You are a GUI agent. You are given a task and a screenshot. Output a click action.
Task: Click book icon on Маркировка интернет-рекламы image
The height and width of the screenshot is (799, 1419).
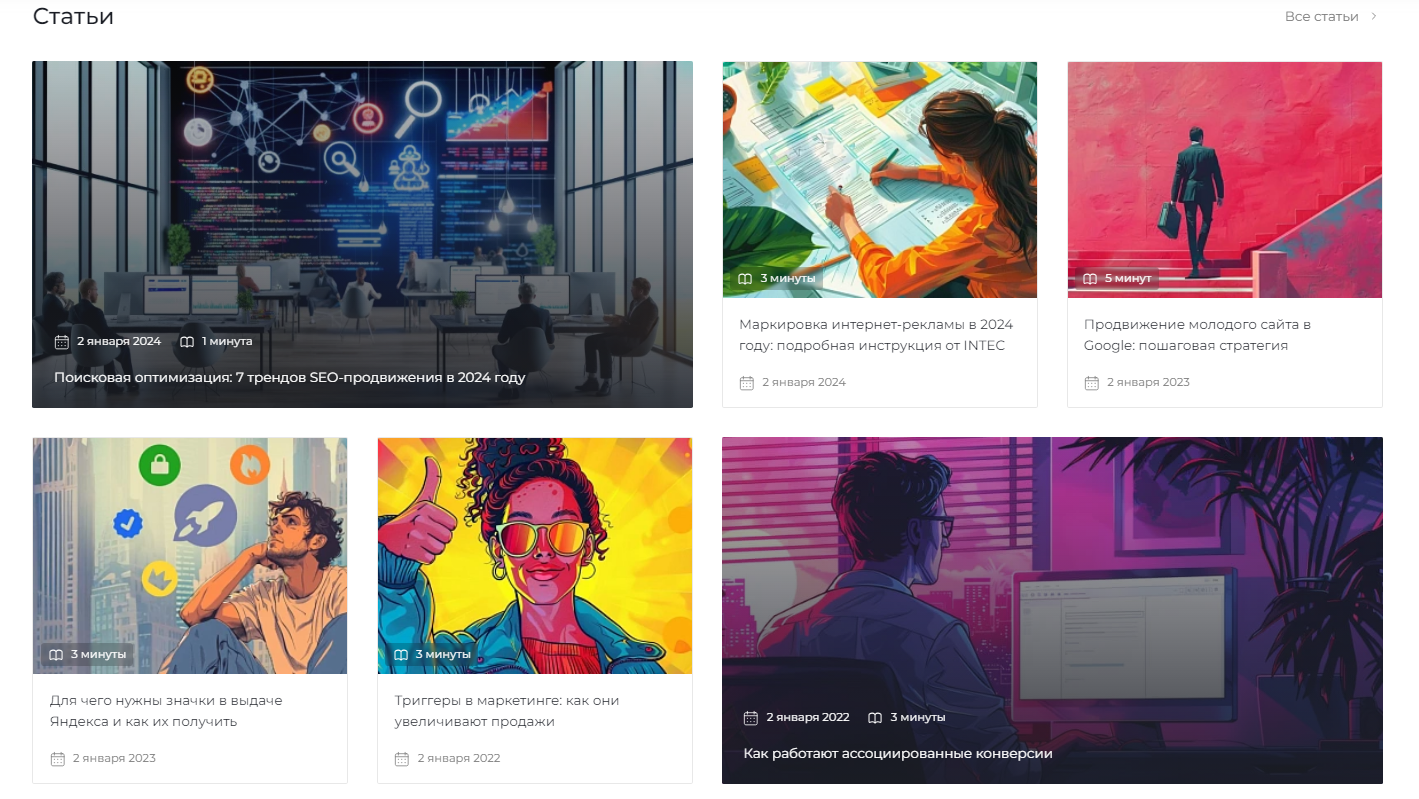[x=745, y=278]
